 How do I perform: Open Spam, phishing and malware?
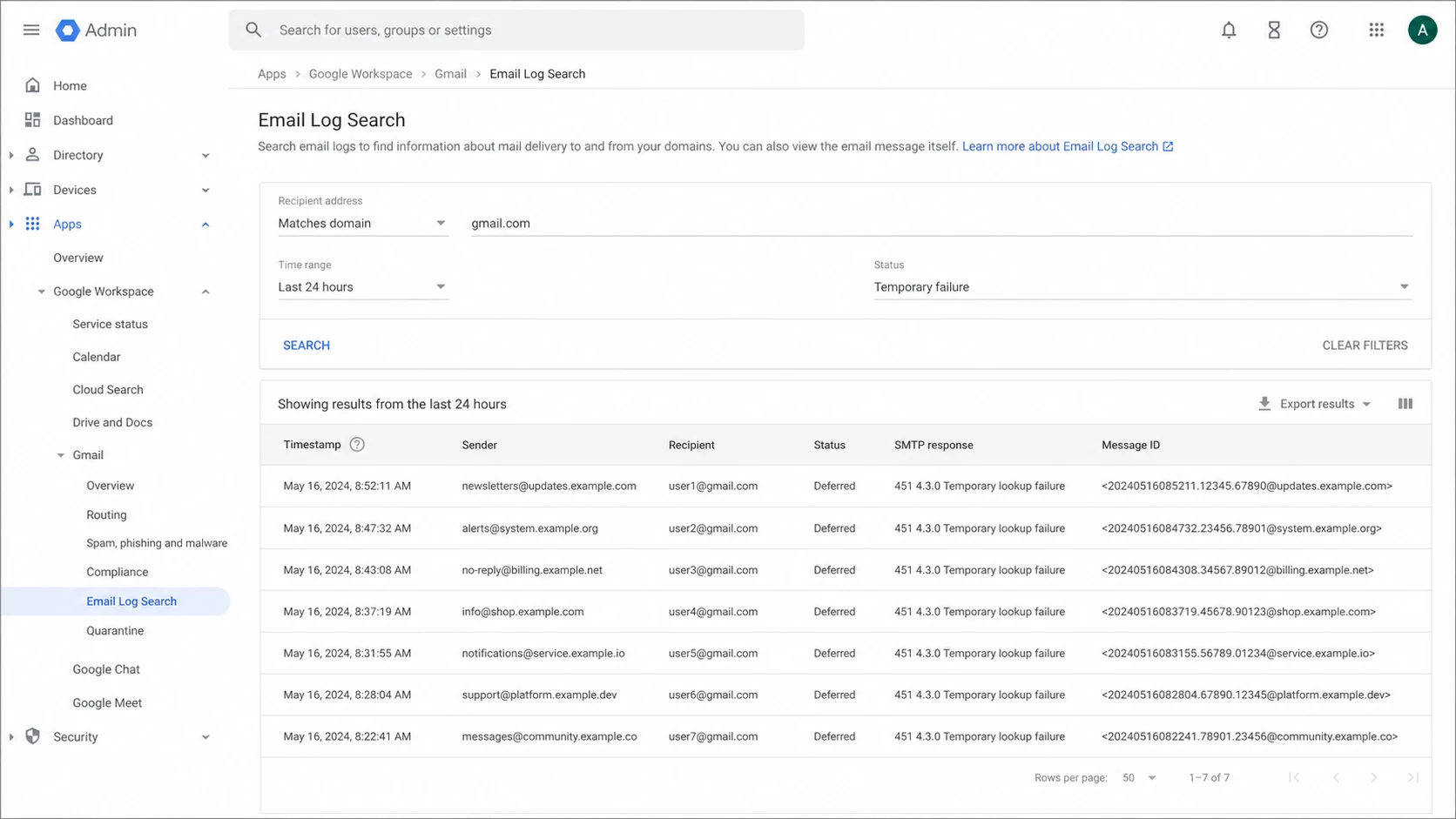(157, 543)
